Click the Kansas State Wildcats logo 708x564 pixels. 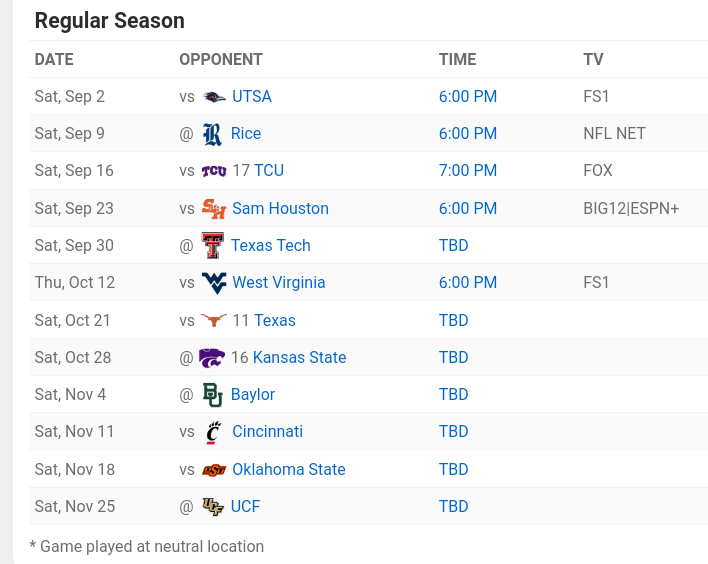212,357
